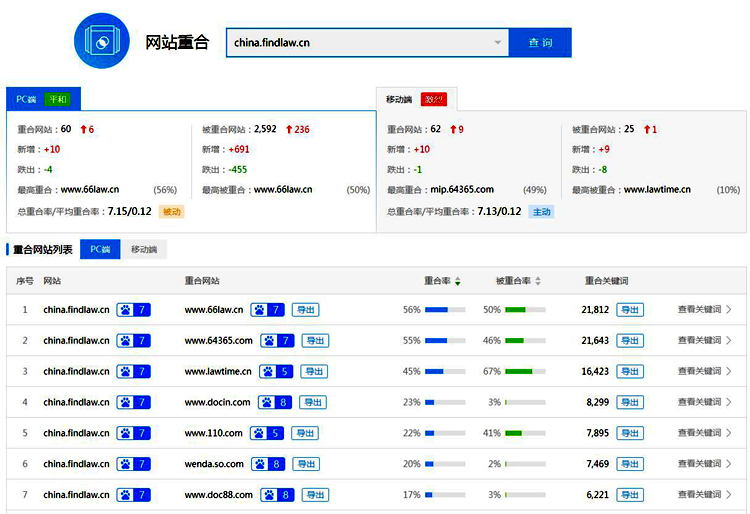Export keywords for the 21,812 row
750x514 pixels.
(630, 310)
